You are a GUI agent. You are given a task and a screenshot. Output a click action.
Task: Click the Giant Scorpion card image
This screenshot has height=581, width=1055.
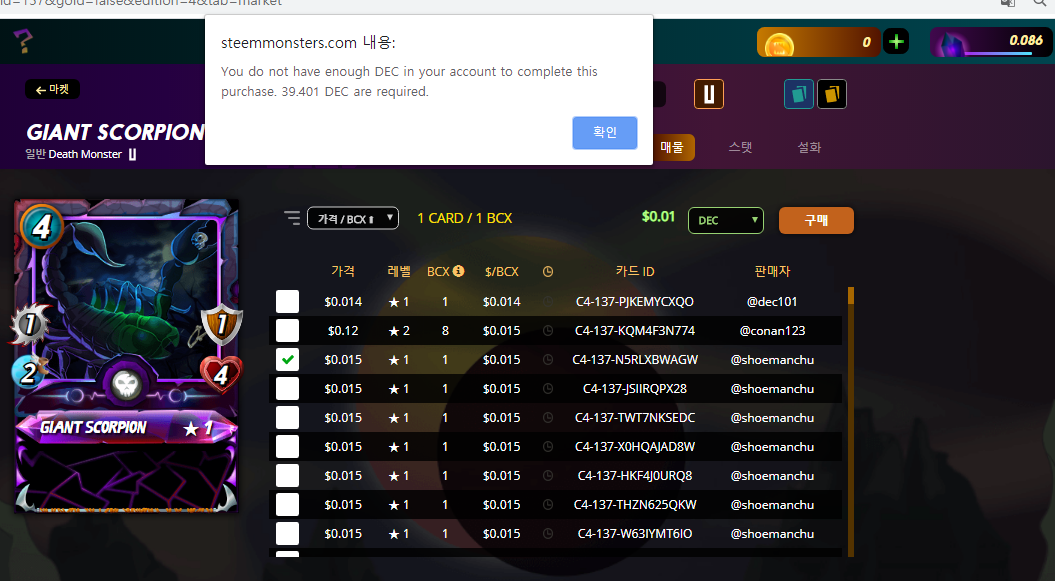click(x=126, y=356)
